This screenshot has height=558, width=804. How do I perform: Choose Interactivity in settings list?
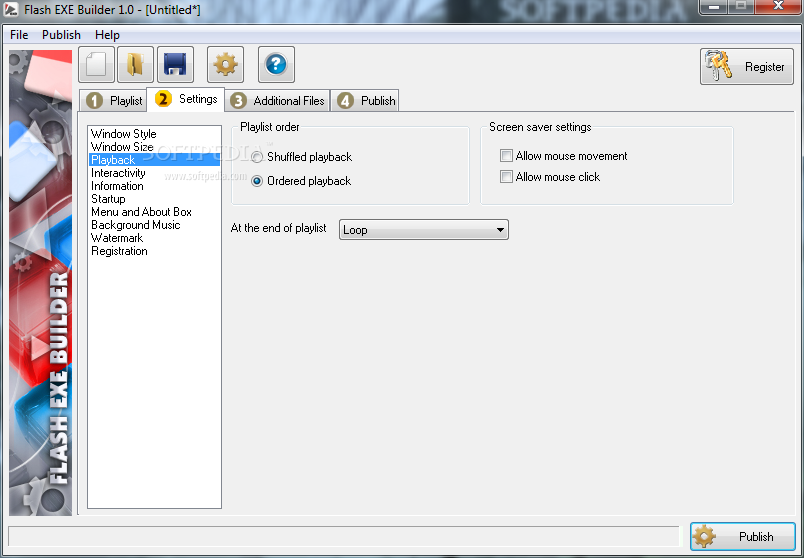(154, 173)
